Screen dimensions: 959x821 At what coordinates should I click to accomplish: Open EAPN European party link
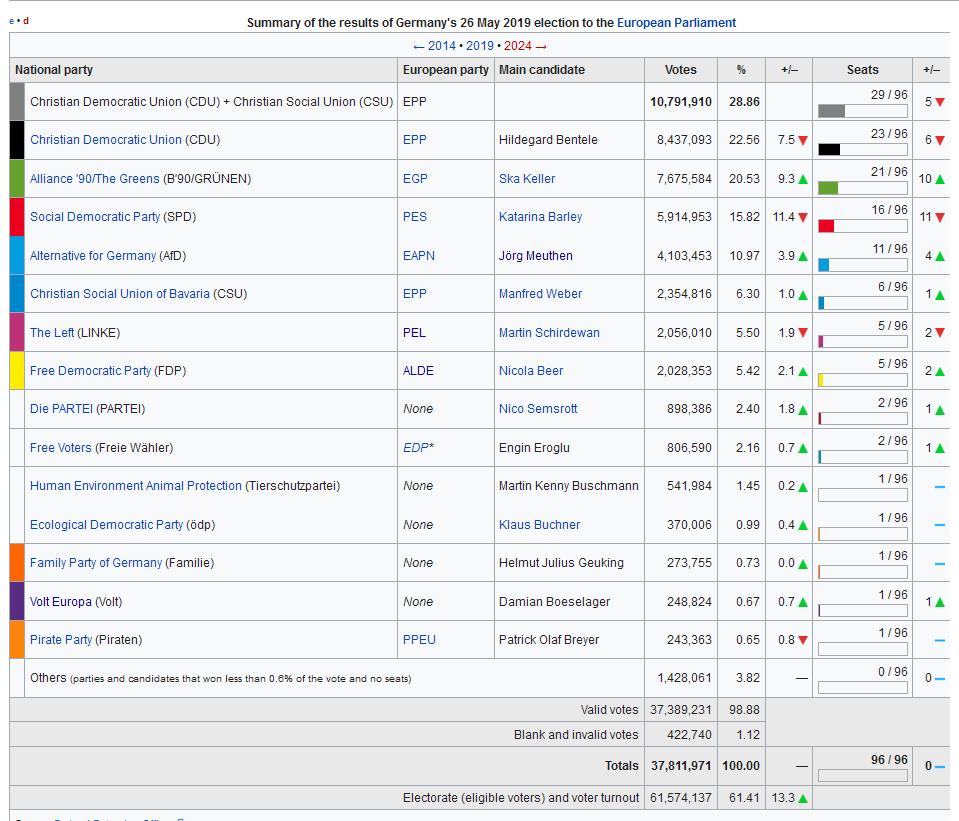pyautogui.click(x=419, y=256)
